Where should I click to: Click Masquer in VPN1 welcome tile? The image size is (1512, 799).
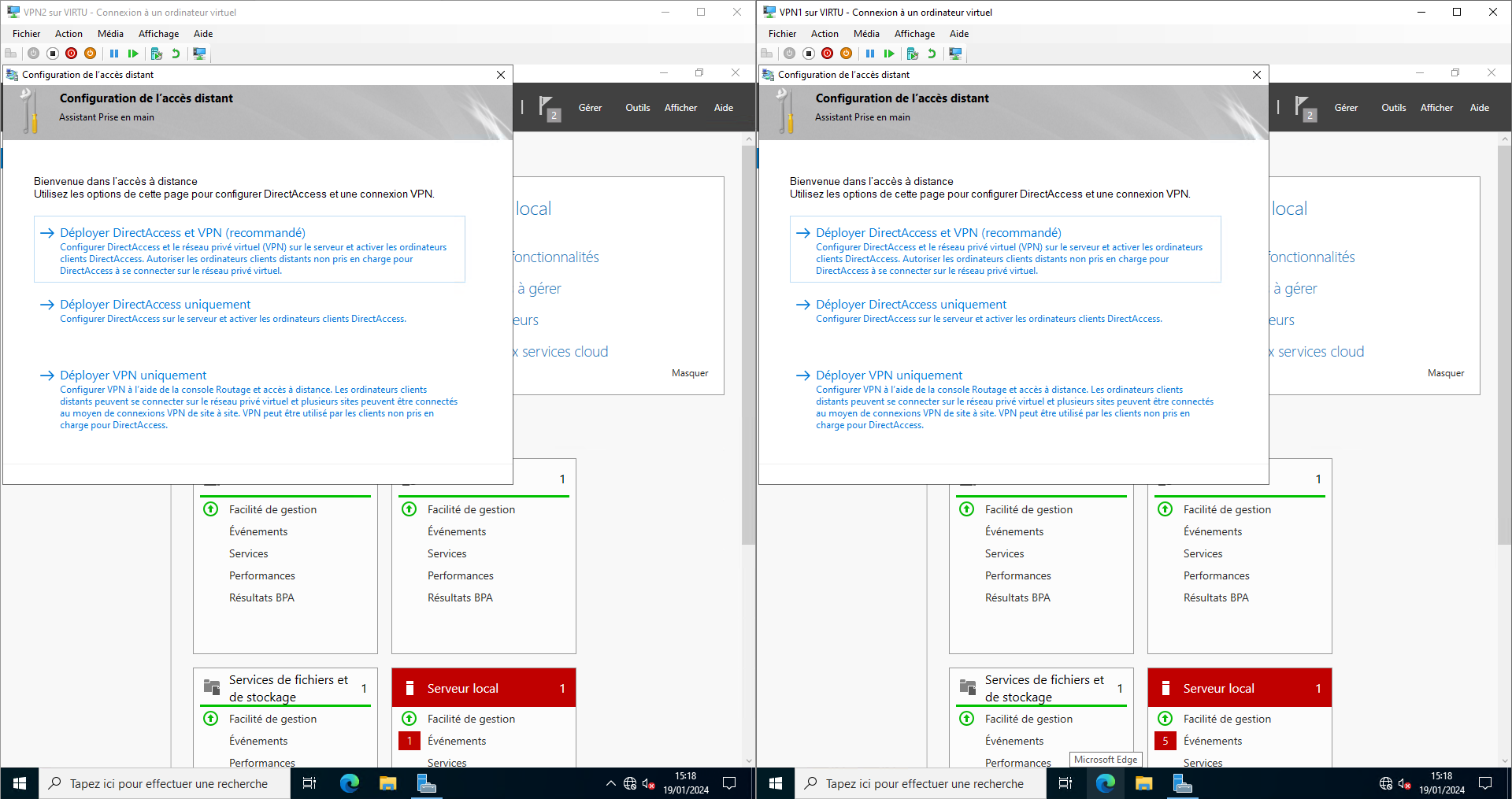[x=1446, y=373]
